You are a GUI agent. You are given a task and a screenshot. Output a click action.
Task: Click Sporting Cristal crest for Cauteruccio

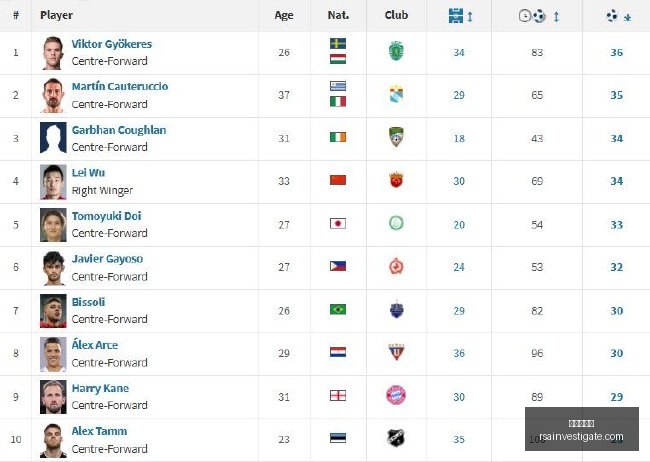[396, 94]
